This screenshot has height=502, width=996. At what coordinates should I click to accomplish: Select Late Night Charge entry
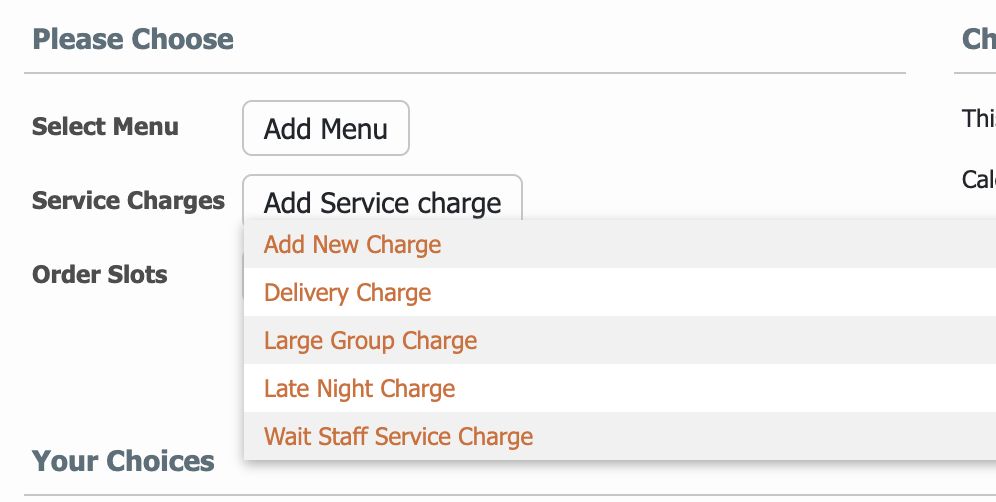(x=620, y=388)
